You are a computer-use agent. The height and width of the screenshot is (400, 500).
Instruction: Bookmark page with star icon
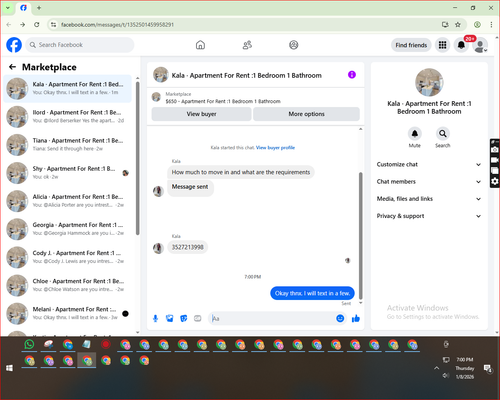click(458, 25)
